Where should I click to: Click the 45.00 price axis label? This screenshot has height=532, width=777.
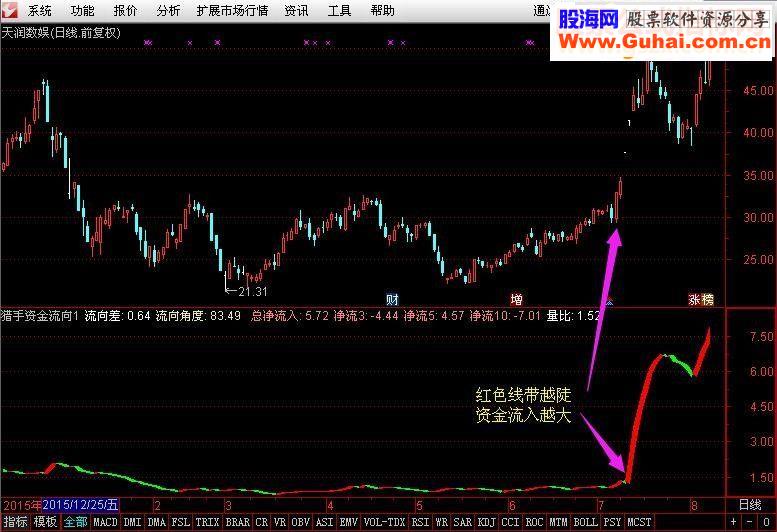[758, 91]
